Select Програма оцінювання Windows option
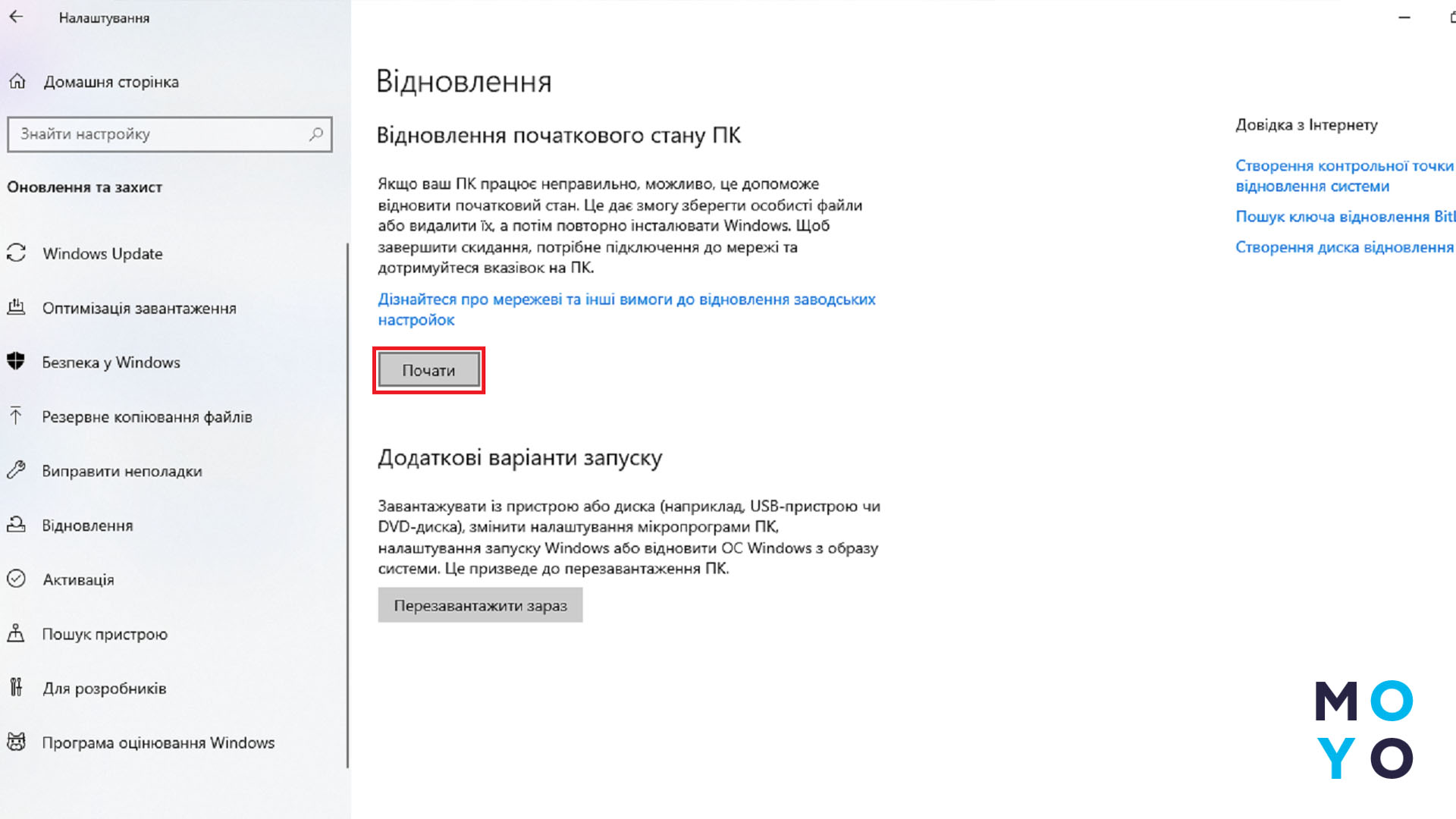Screen dimensions: 1456x819 pyautogui.click(x=157, y=742)
